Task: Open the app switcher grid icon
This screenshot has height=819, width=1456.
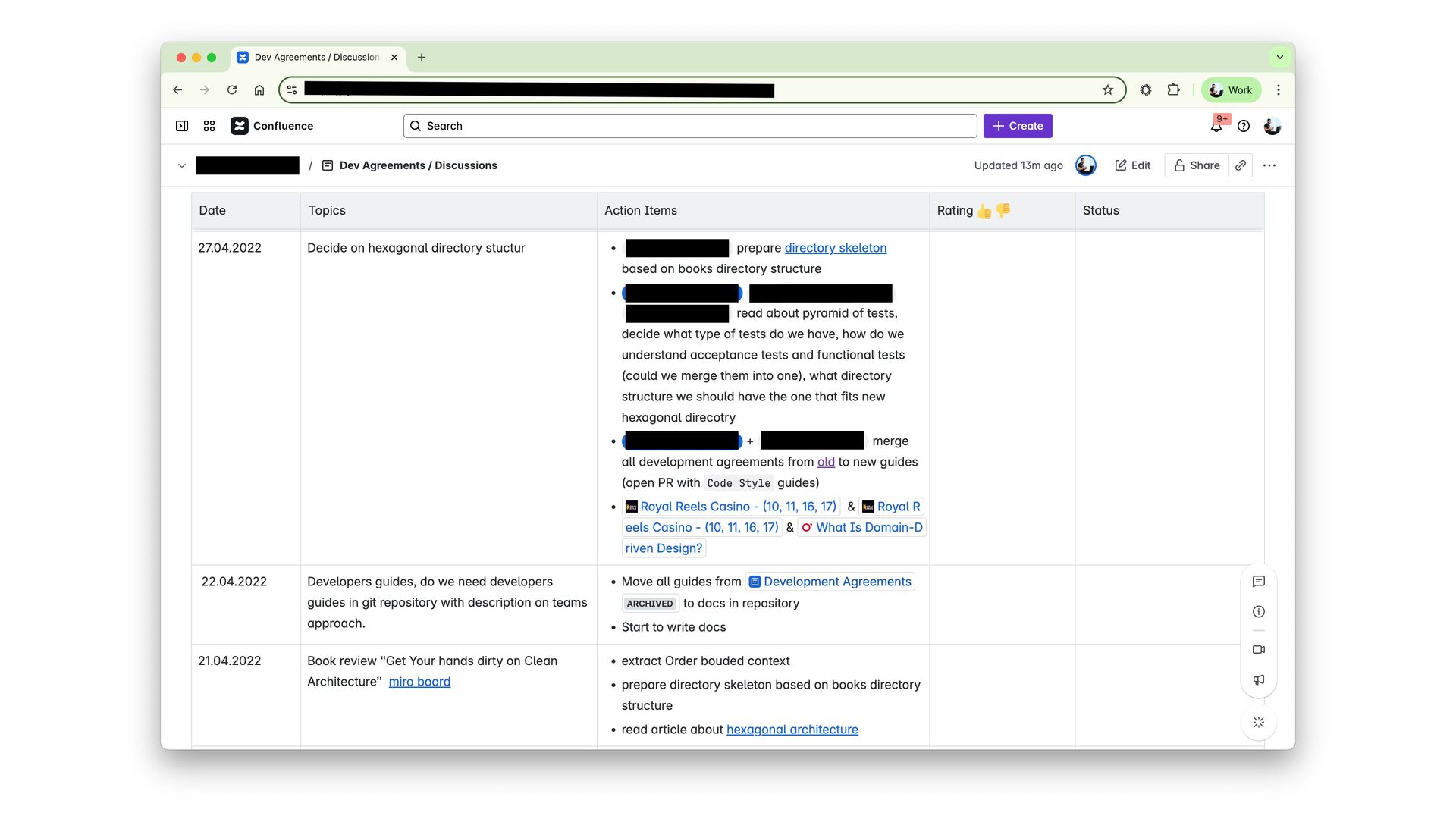Action: coord(209,126)
